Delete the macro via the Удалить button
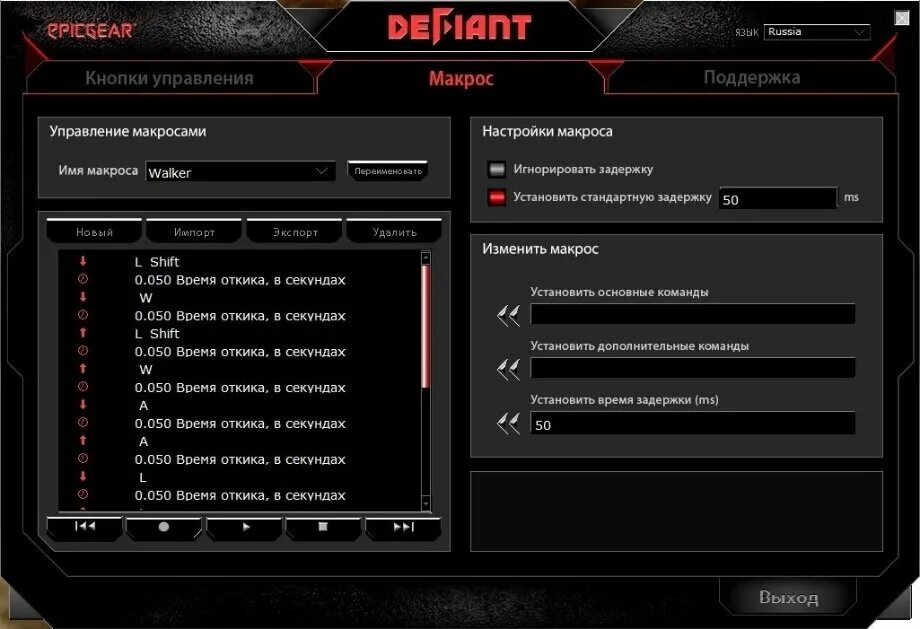Image resolution: width=920 pixels, height=629 pixels. (x=394, y=231)
